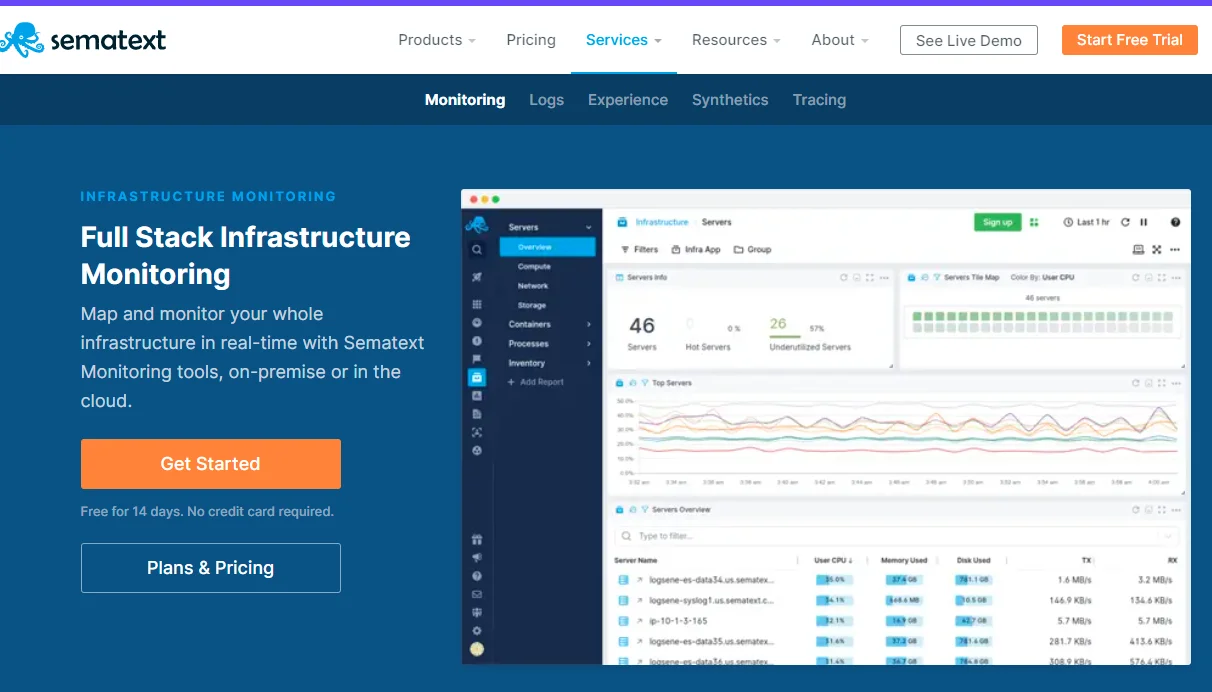The height and width of the screenshot is (692, 1212).
Task: Click the monitor icon under dashboard header
Action: click(1138, 249)
